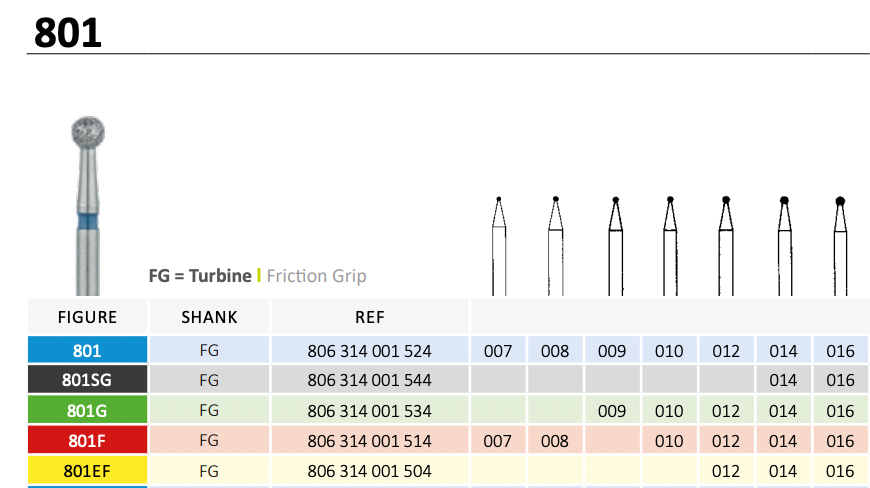870x488 pixels.
Task: Click the FG = Turbine Friction Grip legend
Action: click(257, 276)
